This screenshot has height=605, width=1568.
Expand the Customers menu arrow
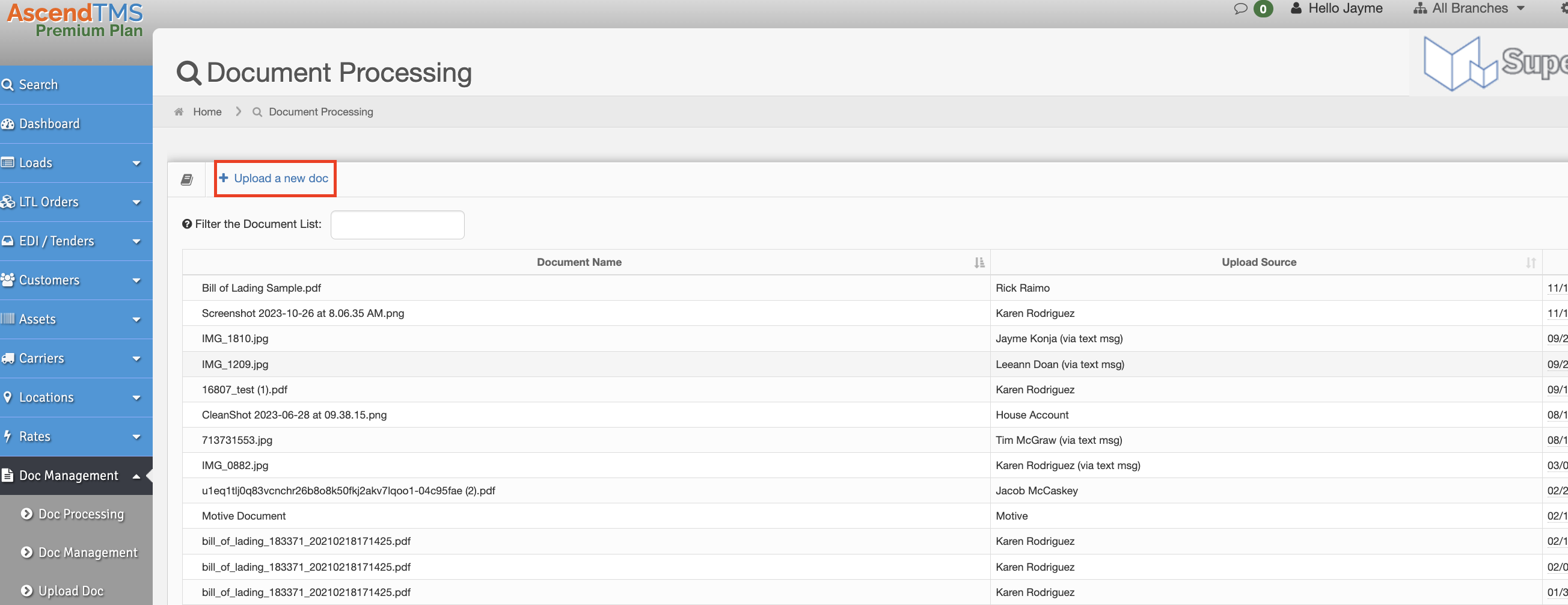point(136,281)
